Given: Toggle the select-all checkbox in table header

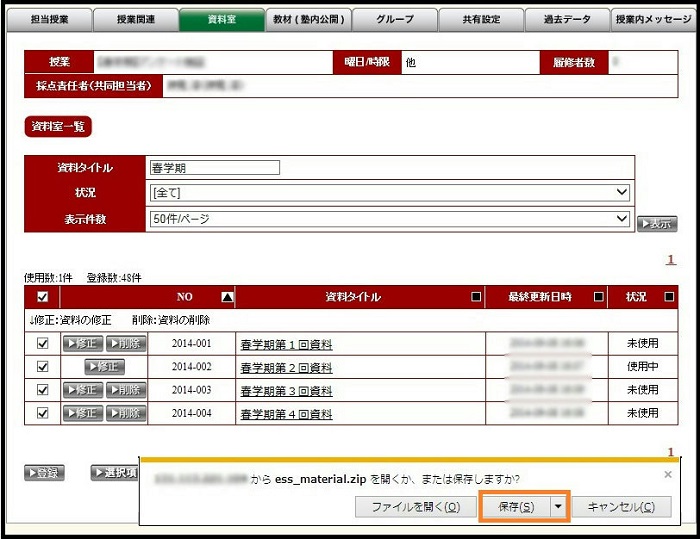Looking at the screenshot, I should click(42, 297).
